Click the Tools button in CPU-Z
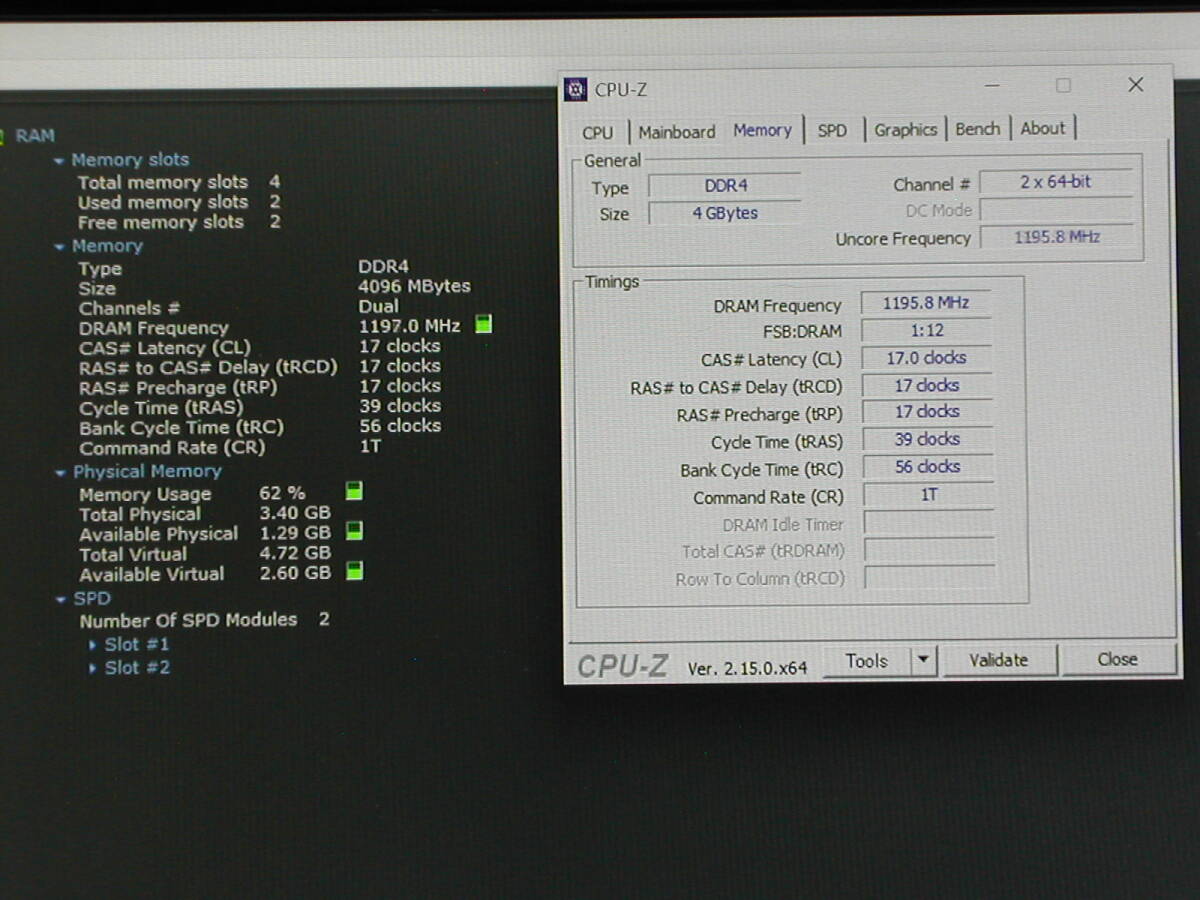Image resolution: width=1200 pixels, height=900 pixels. [x=866, y=661]
